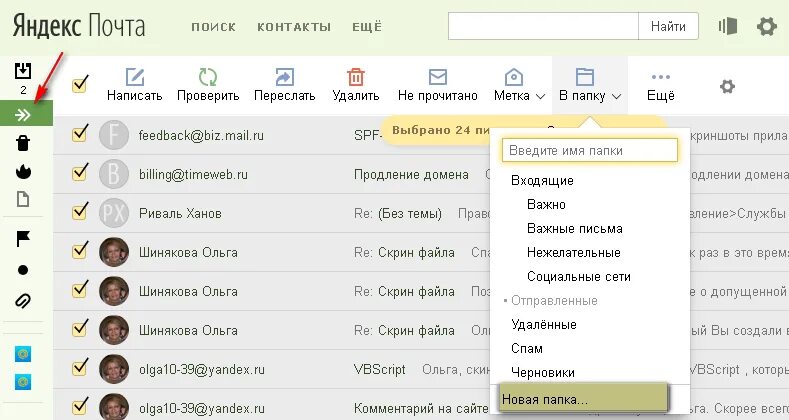Open the main settings gear in the header
Screen dimensions: 789x420
[x=767, y=26]
